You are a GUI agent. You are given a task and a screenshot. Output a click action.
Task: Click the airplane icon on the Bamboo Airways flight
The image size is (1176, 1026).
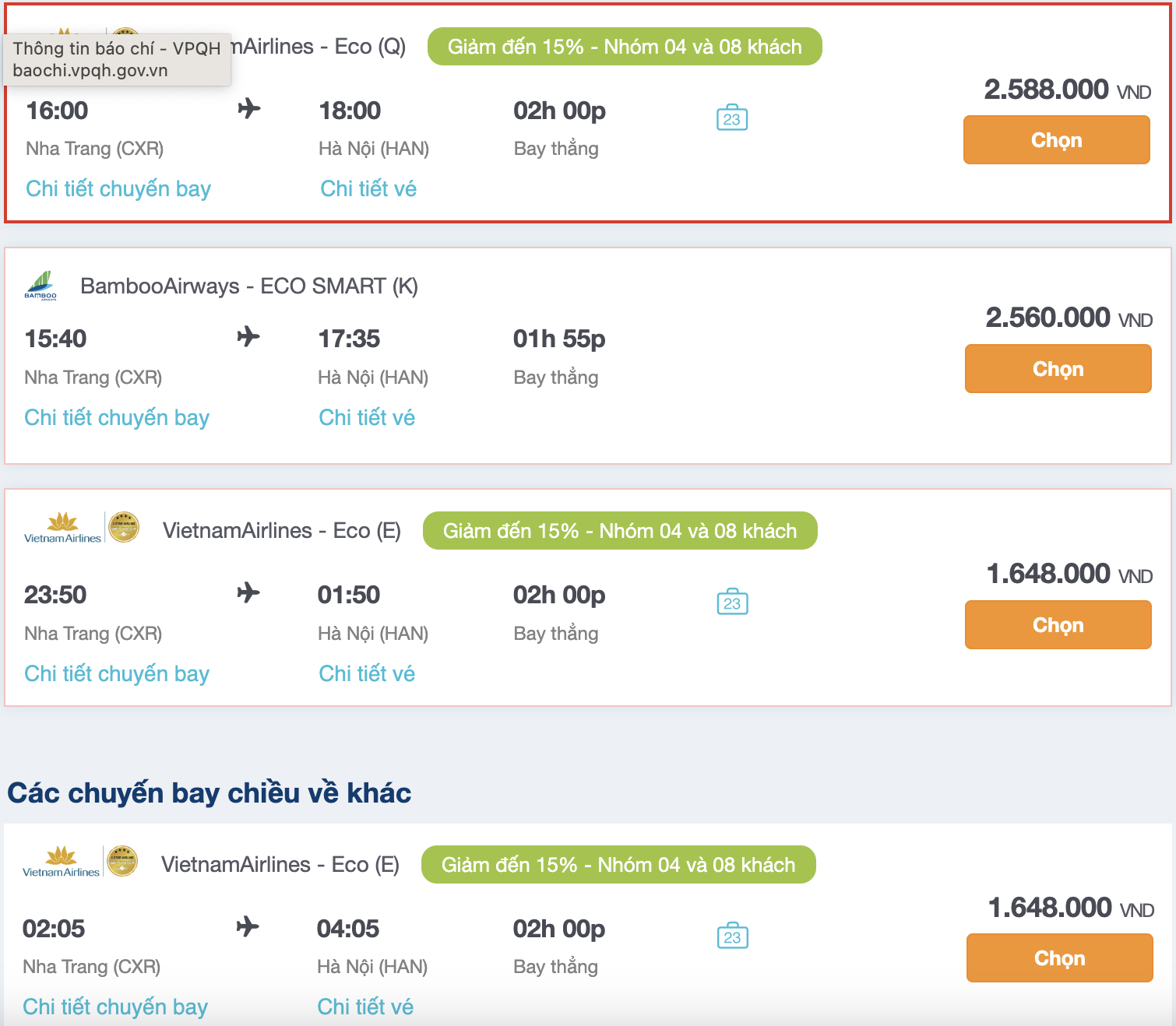(248, 336)
